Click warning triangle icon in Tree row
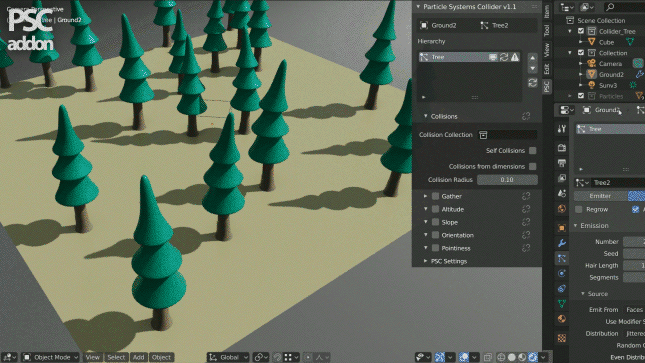Viewport: 645px width, 363px height. 515,57
